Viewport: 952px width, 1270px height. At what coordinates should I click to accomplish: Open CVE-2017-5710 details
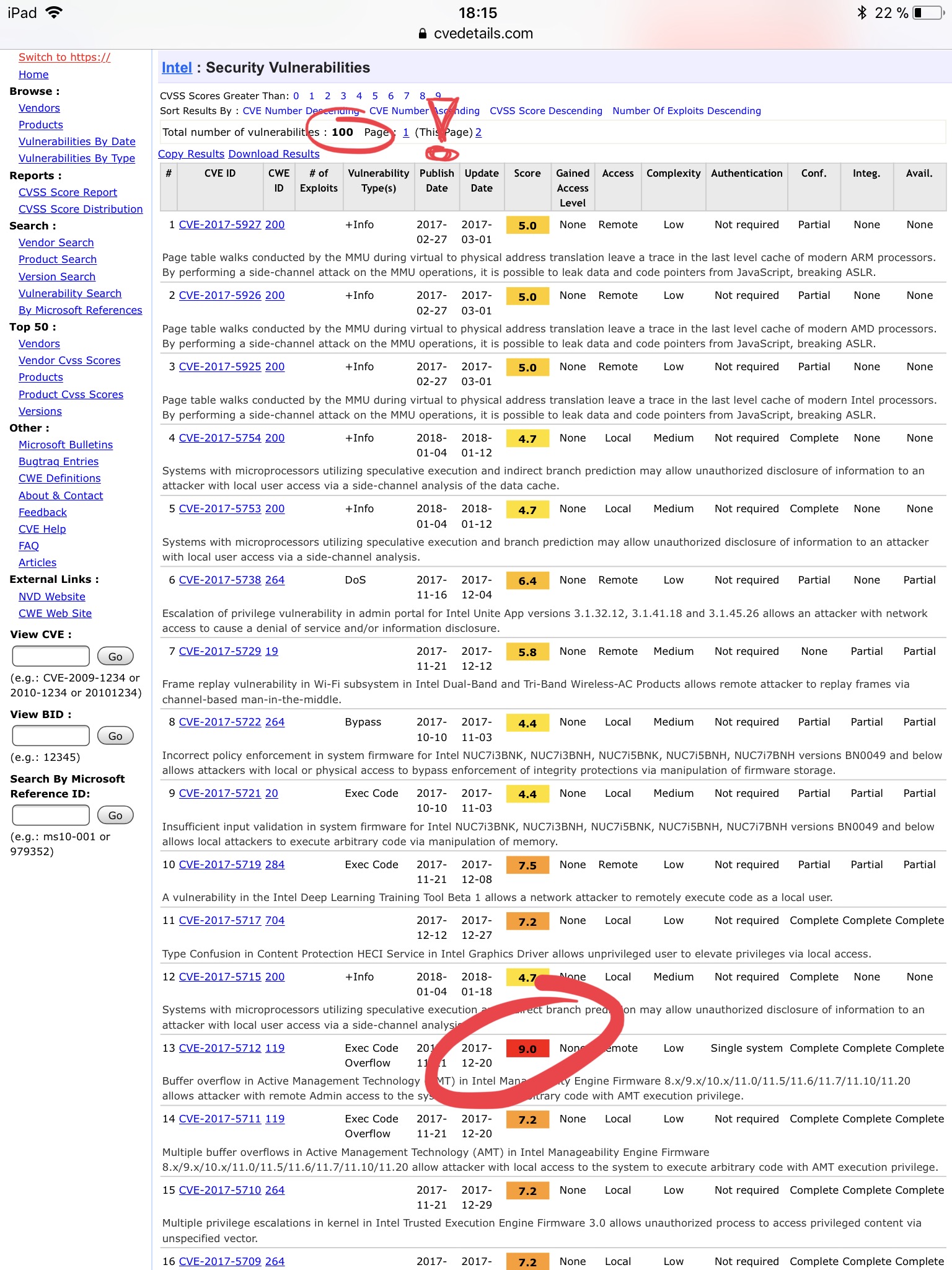(x=220, y=1190)
